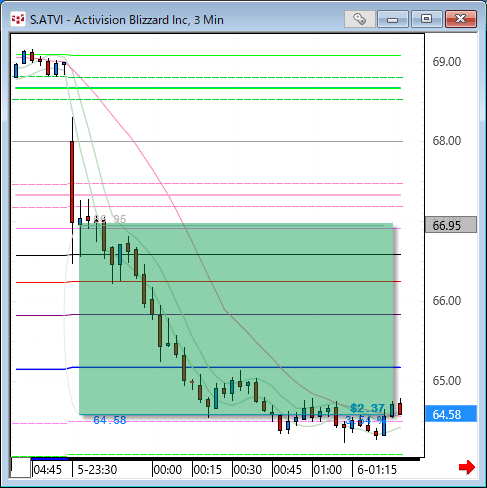
Task: Close the S.ATVI chart window
Action: pyautogui.click(x=461, y=19)
